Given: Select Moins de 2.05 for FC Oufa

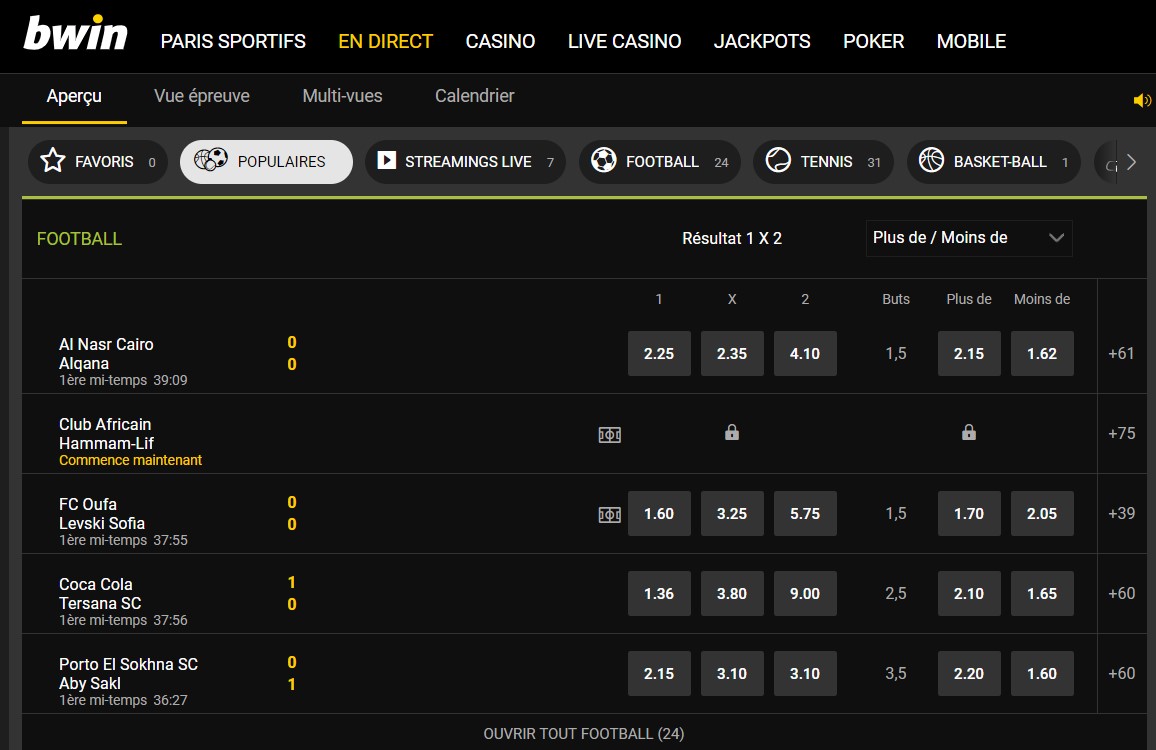Looking at the screenshot, I should pyautogui.click(x=1042, y=513).
